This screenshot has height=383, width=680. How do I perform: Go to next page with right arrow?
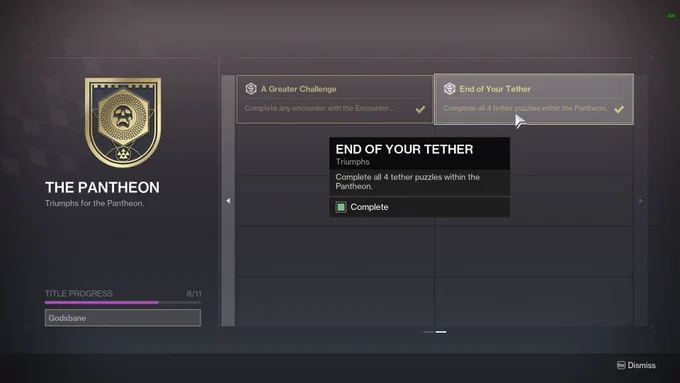[x=641, y=200]
